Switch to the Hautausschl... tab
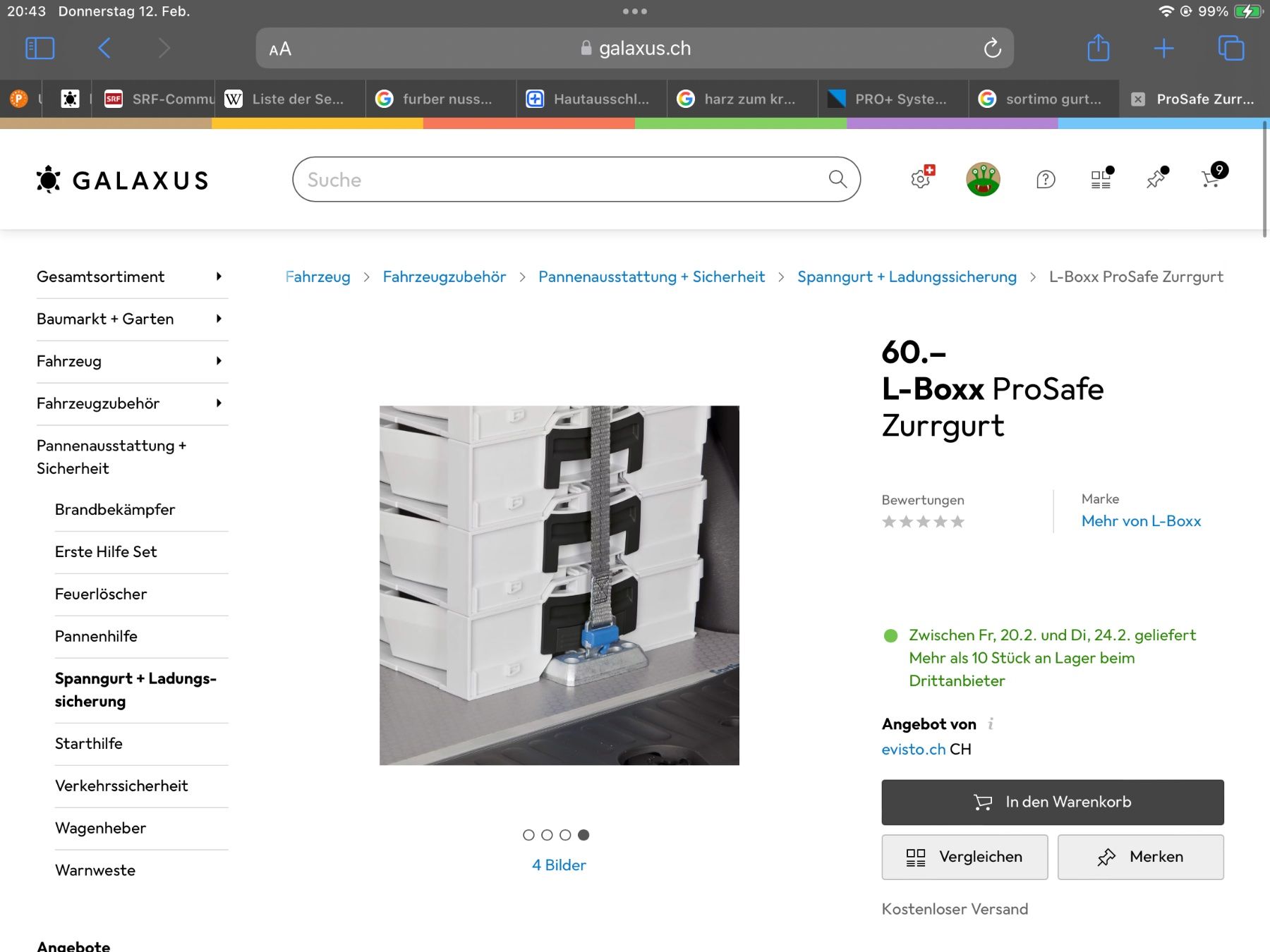 point(592,99)
